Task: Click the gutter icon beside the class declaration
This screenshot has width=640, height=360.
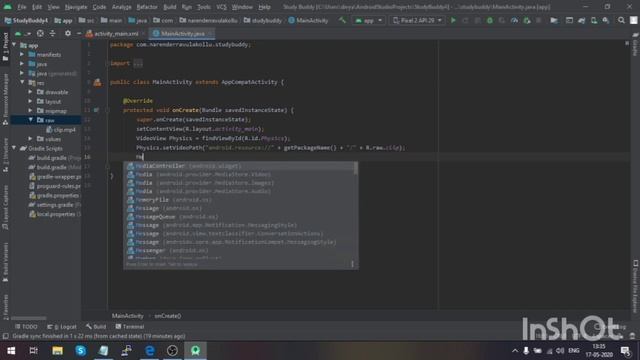Action: click(x=97, y=82)
